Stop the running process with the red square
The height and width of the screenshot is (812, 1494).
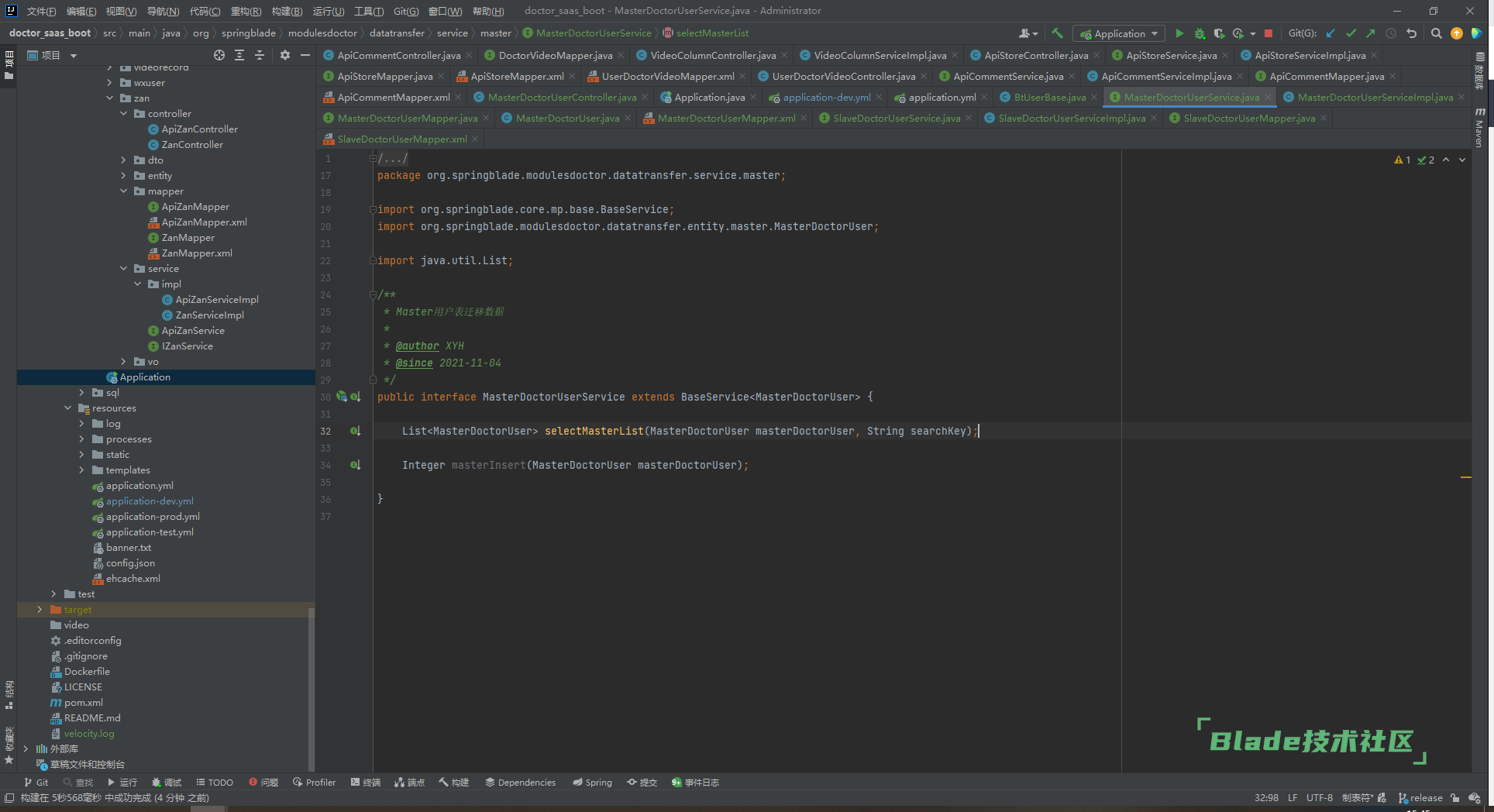click(x=1269, y=33)
